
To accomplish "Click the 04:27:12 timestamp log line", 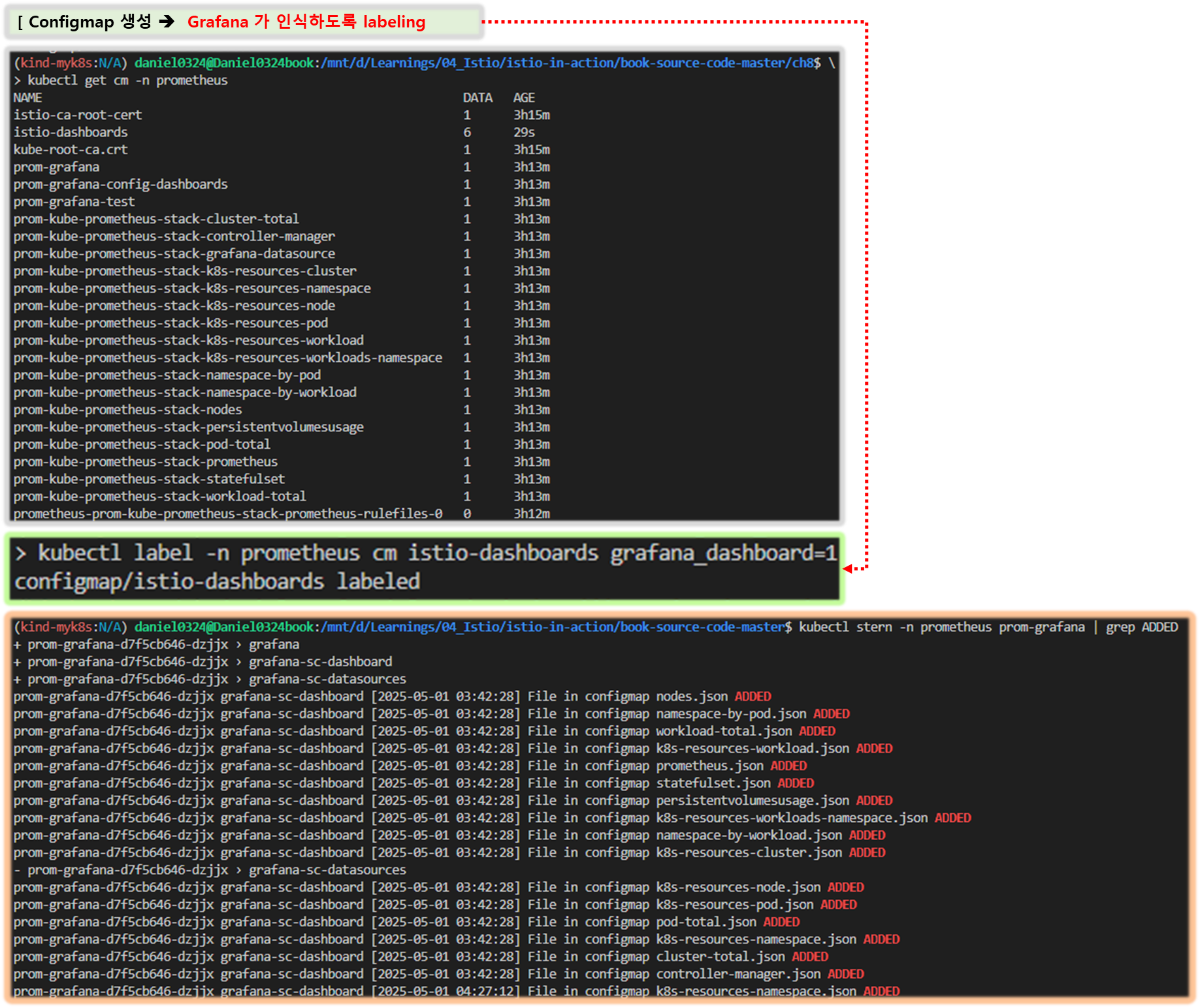I will click(457, 991).
